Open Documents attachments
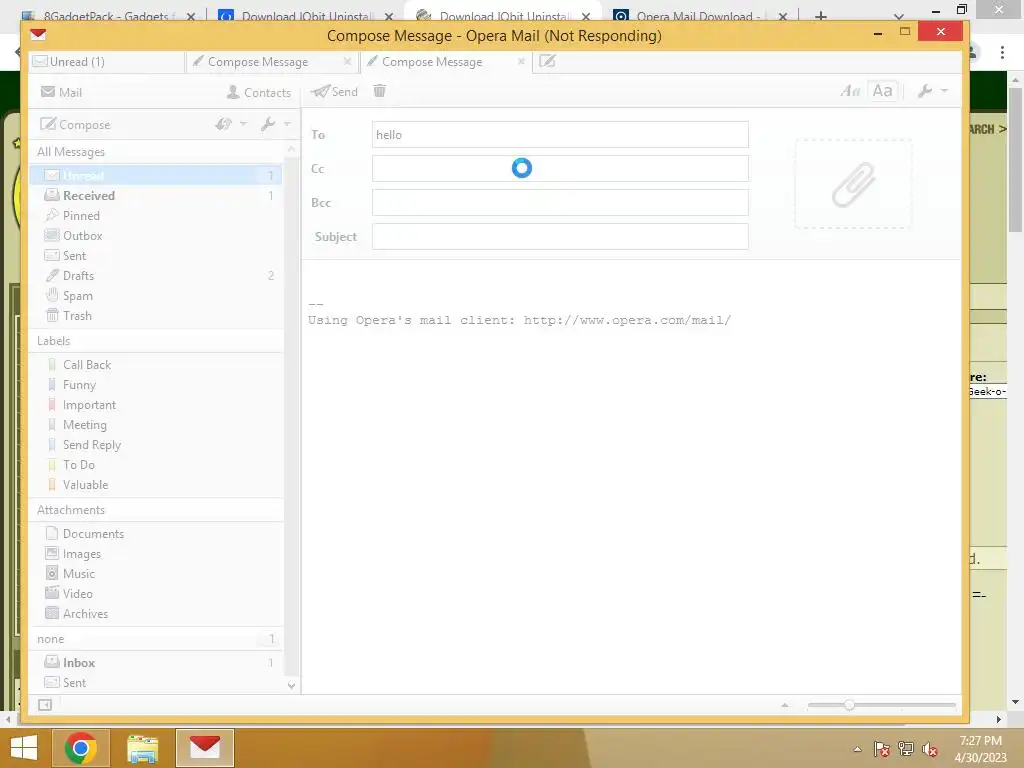This screenshot has width=1024, height=768. [x=156, y=534]
